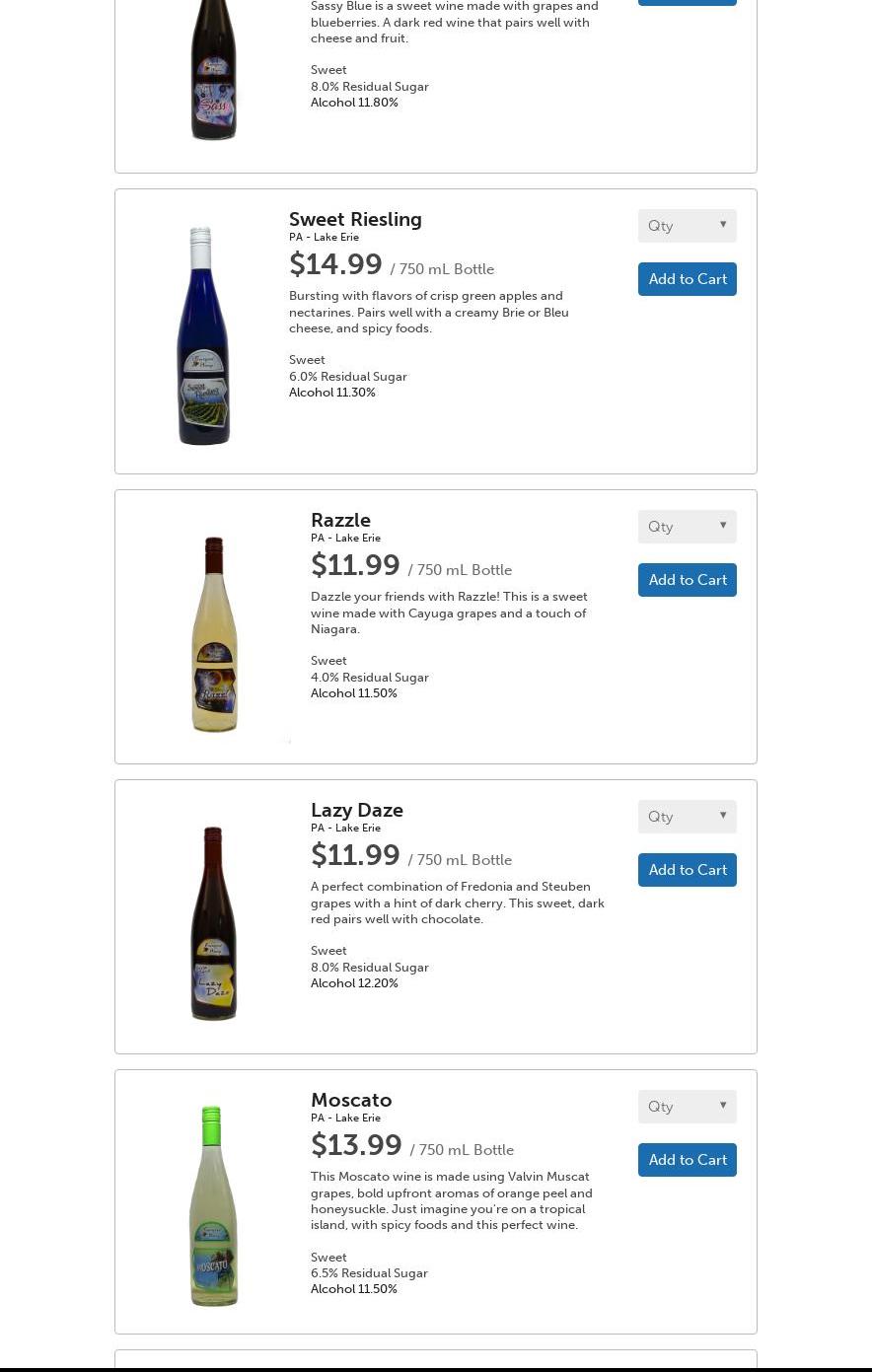872x1372 pixels.
Task: Click the $13.99 Moscato price
Action: pyautogui.click(x=356, y=1145)
